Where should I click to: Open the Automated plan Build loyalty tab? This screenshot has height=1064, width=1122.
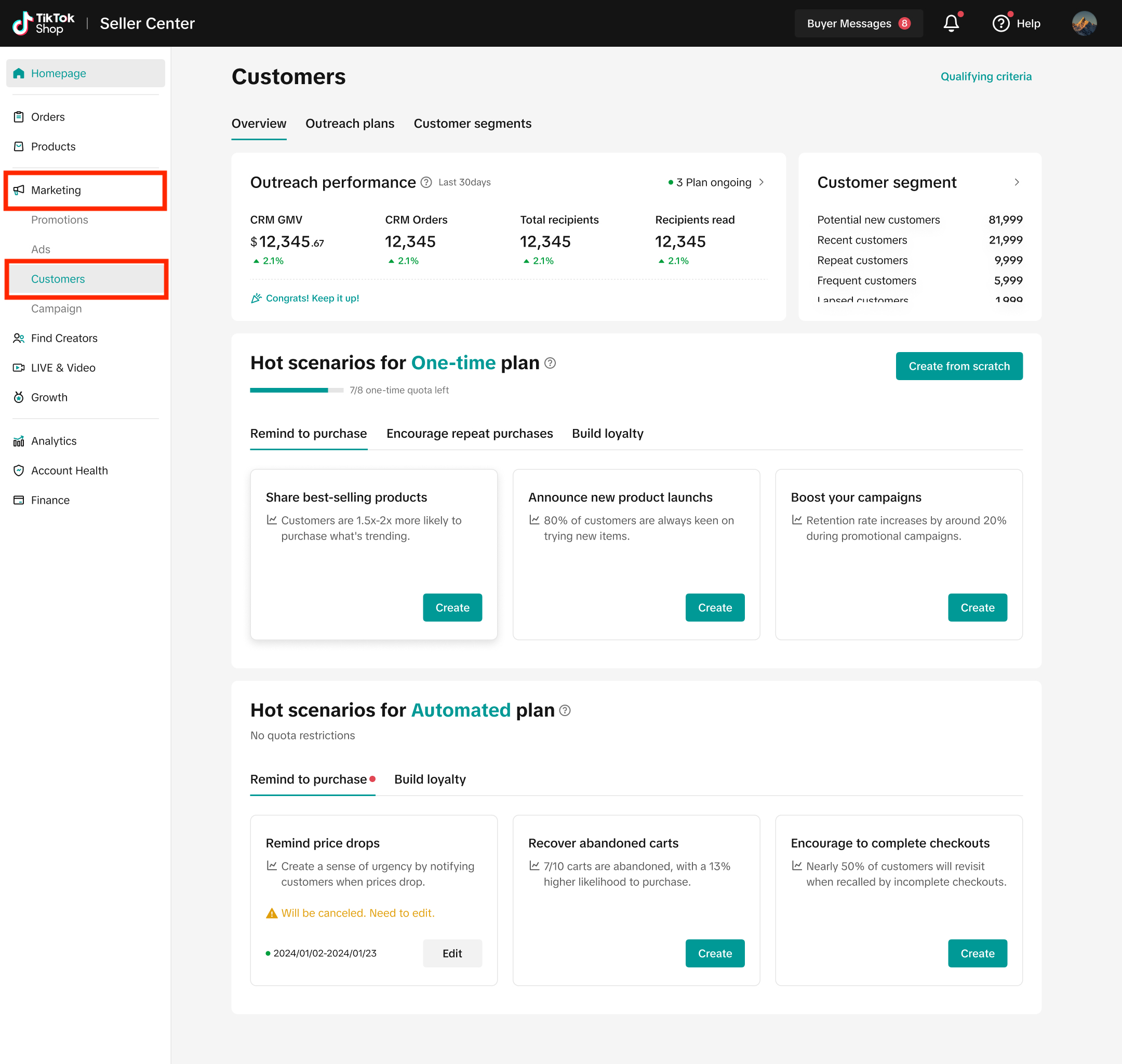click(430, 779)
